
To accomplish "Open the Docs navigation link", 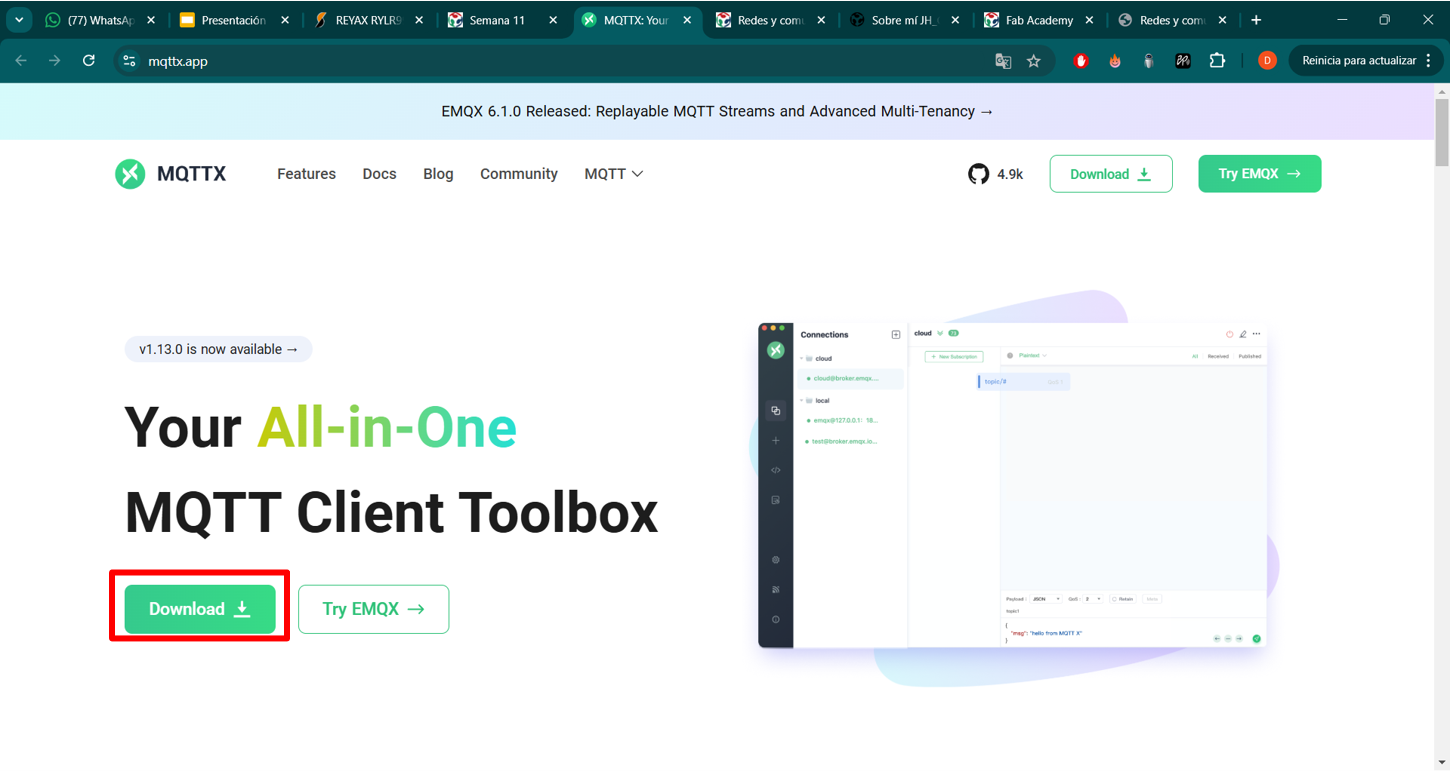I will 379,174.
